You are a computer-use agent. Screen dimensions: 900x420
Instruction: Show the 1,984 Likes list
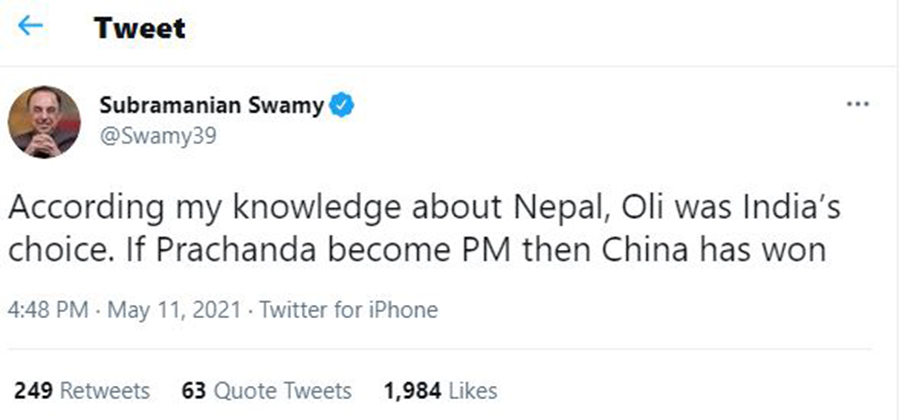click(441, 390)
